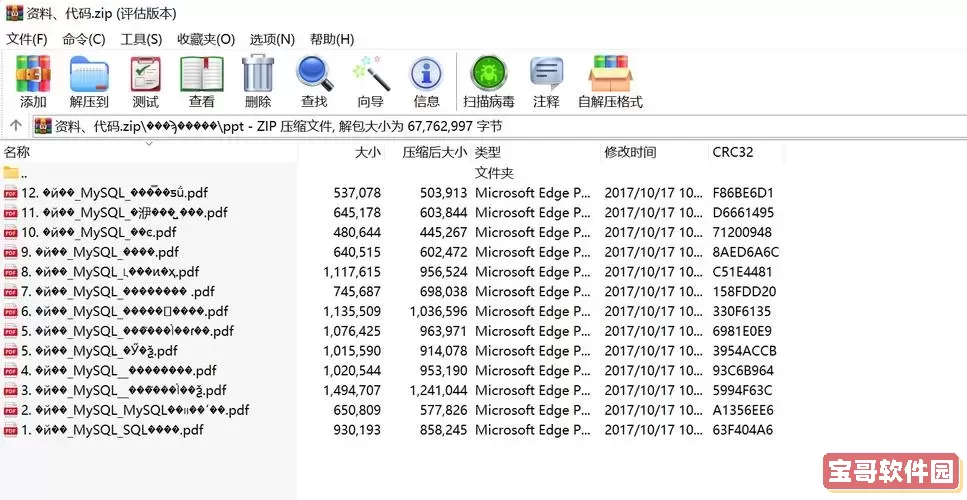Click size value 537,078

357,193
